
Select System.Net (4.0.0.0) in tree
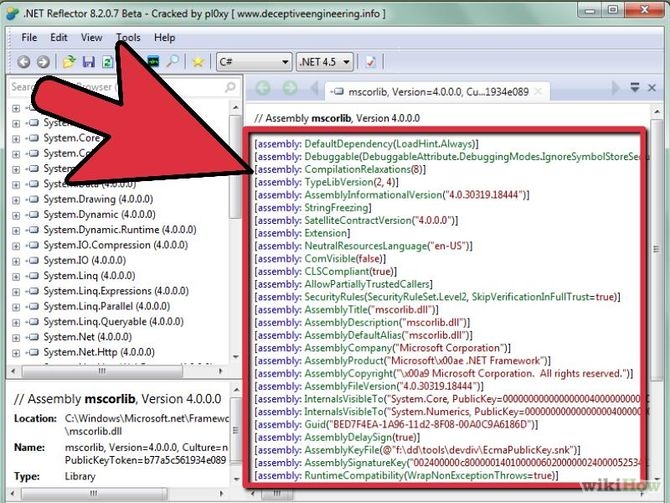[88, 337]
